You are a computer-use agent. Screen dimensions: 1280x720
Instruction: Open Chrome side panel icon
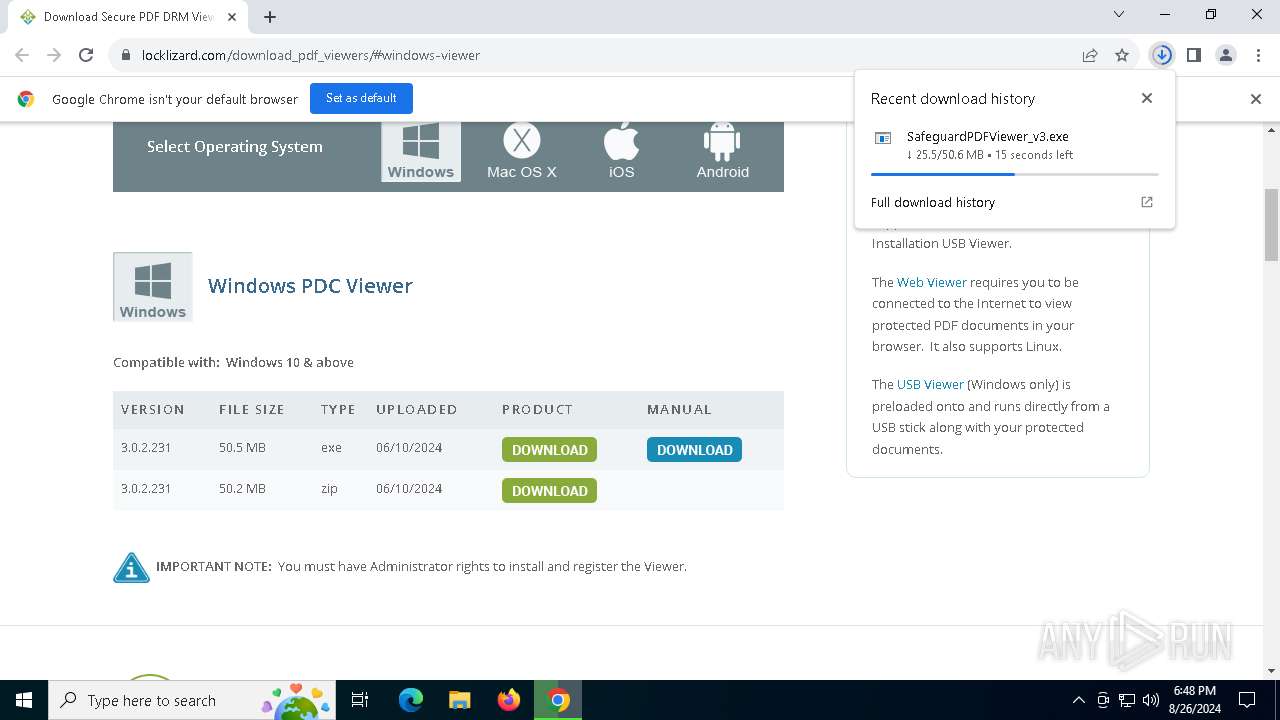coord(1193,55)
